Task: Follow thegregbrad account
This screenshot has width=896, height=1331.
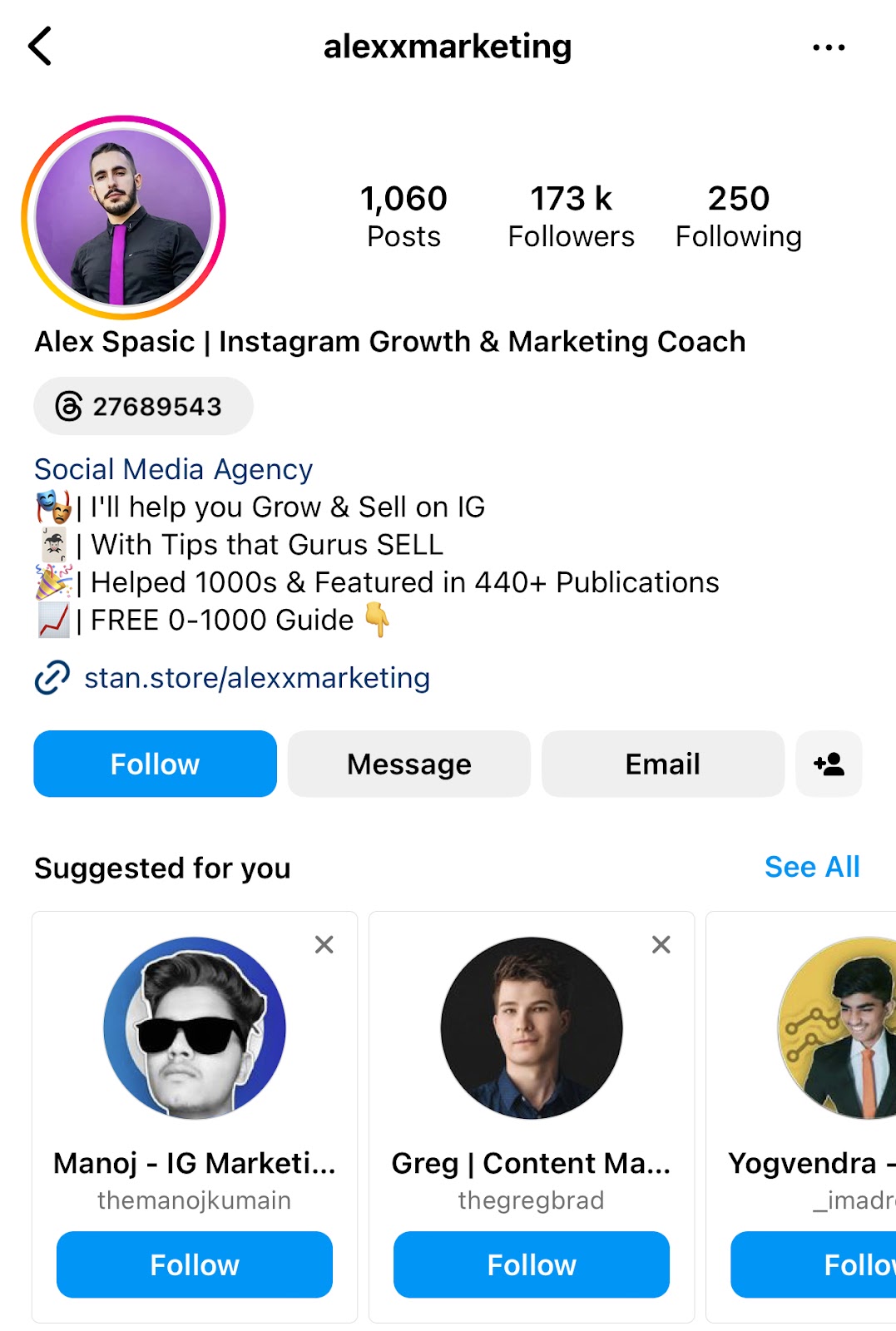Action: click(x=532, y=1264)
